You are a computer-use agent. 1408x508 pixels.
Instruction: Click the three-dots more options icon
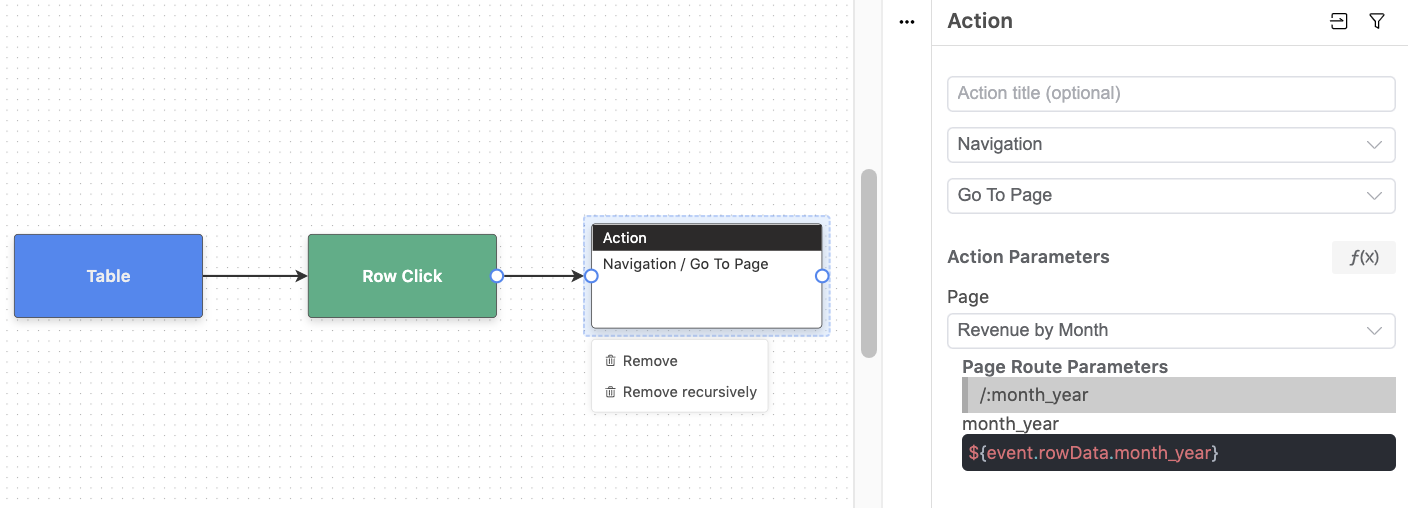(907, 22)
